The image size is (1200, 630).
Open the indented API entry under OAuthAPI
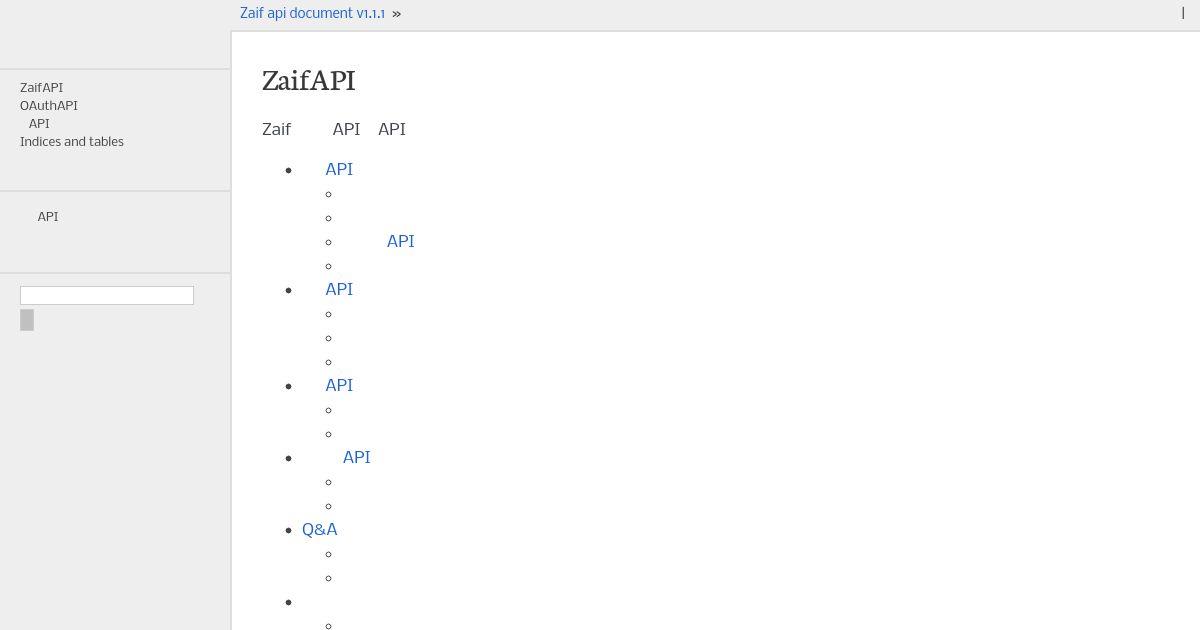39,124
